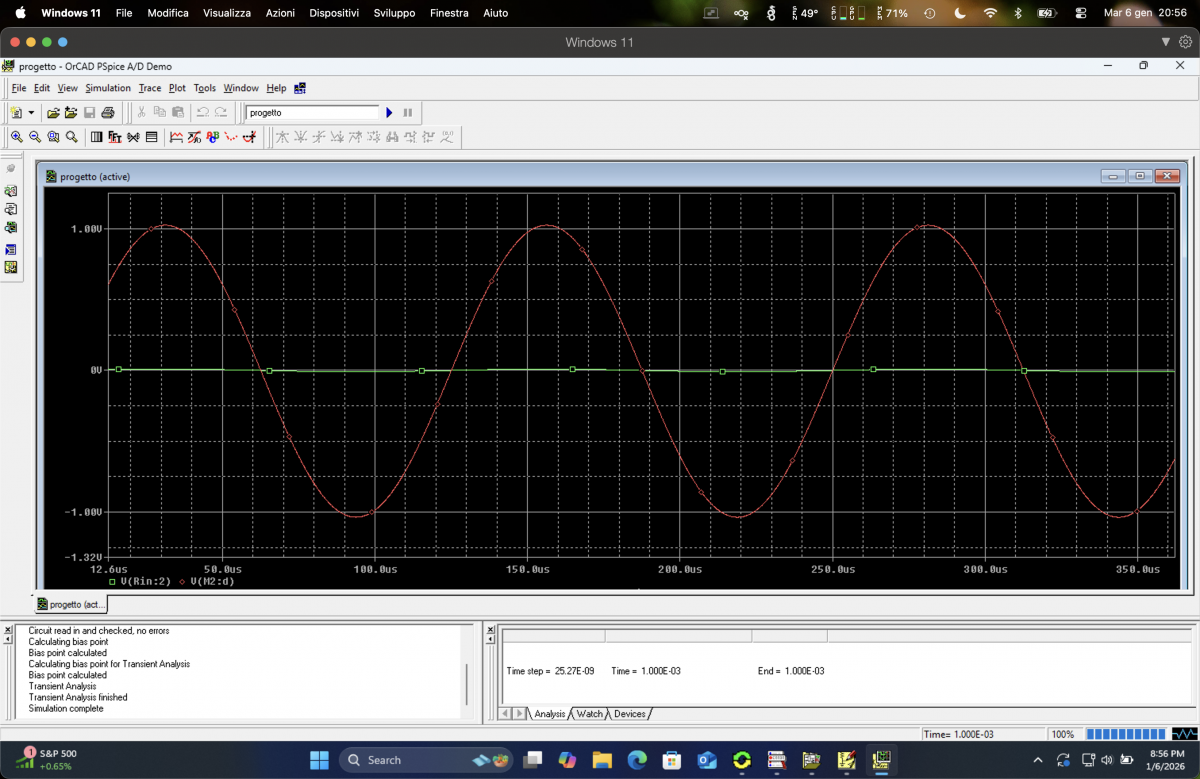Switch to the Devices tab

629,714
